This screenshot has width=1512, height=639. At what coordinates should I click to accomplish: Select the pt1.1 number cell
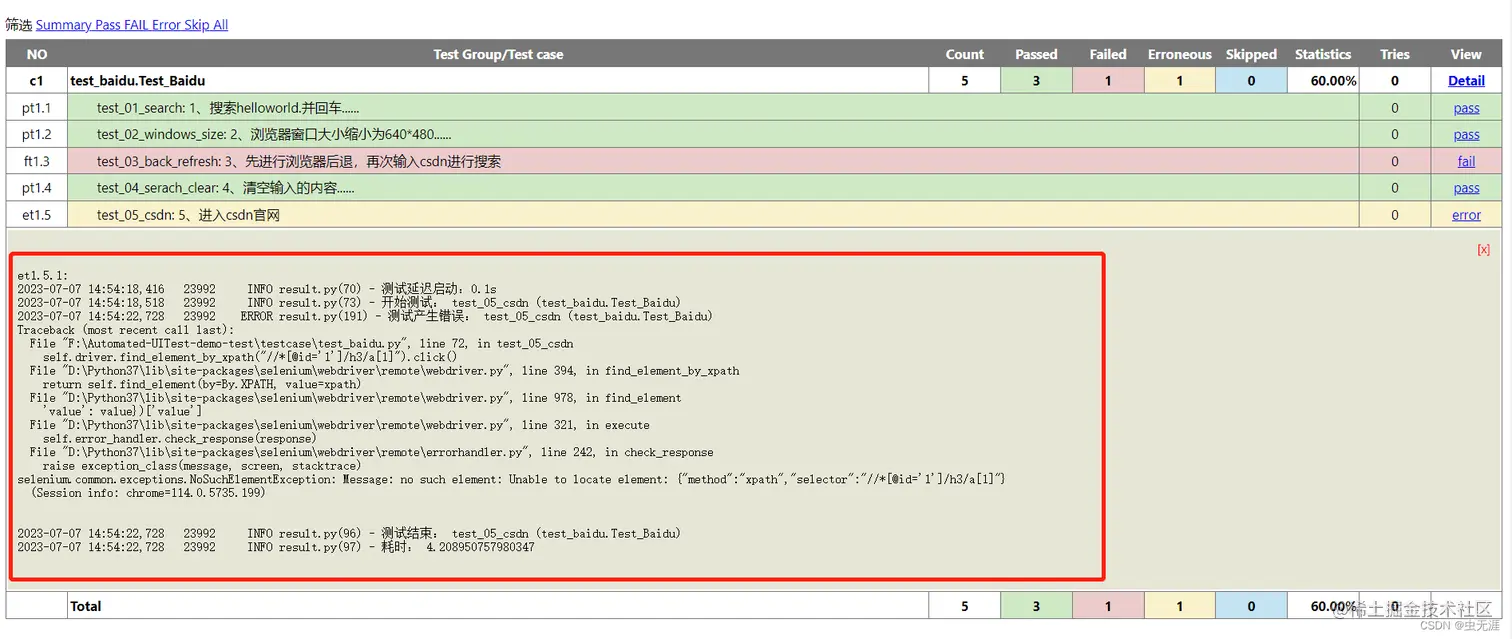pos(37,108)
